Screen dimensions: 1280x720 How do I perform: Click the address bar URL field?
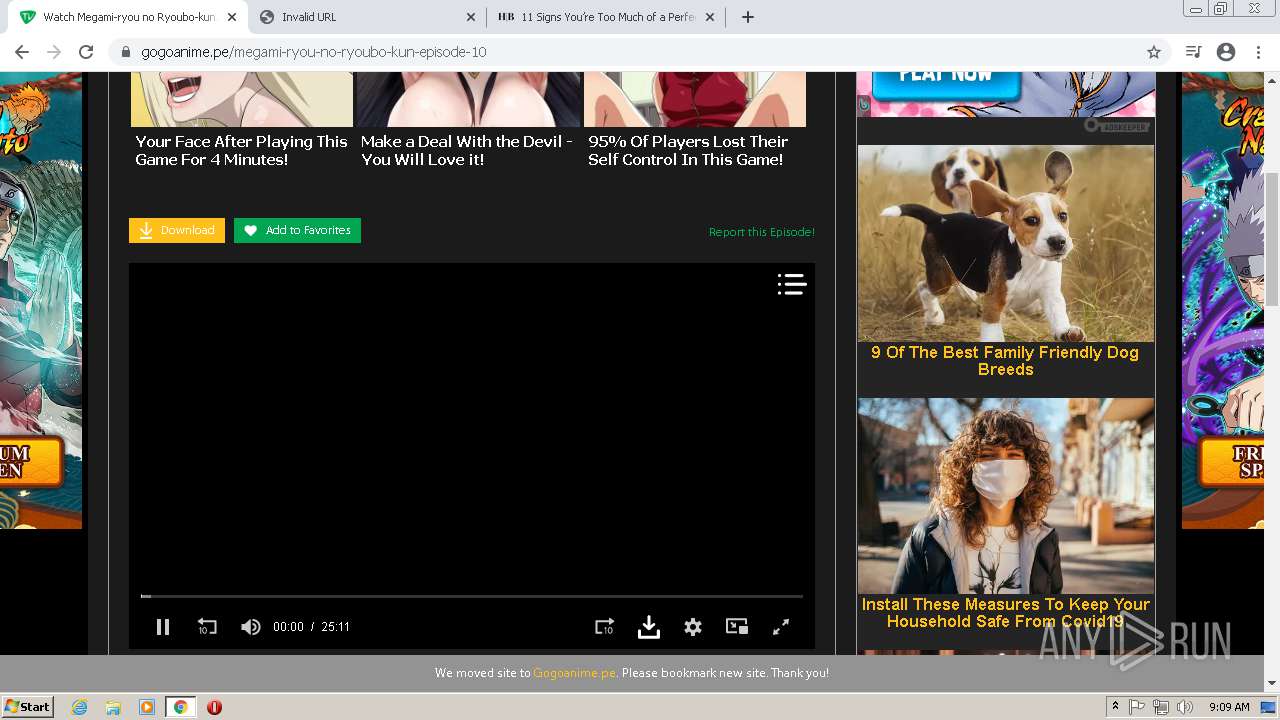tap(640, 52)
